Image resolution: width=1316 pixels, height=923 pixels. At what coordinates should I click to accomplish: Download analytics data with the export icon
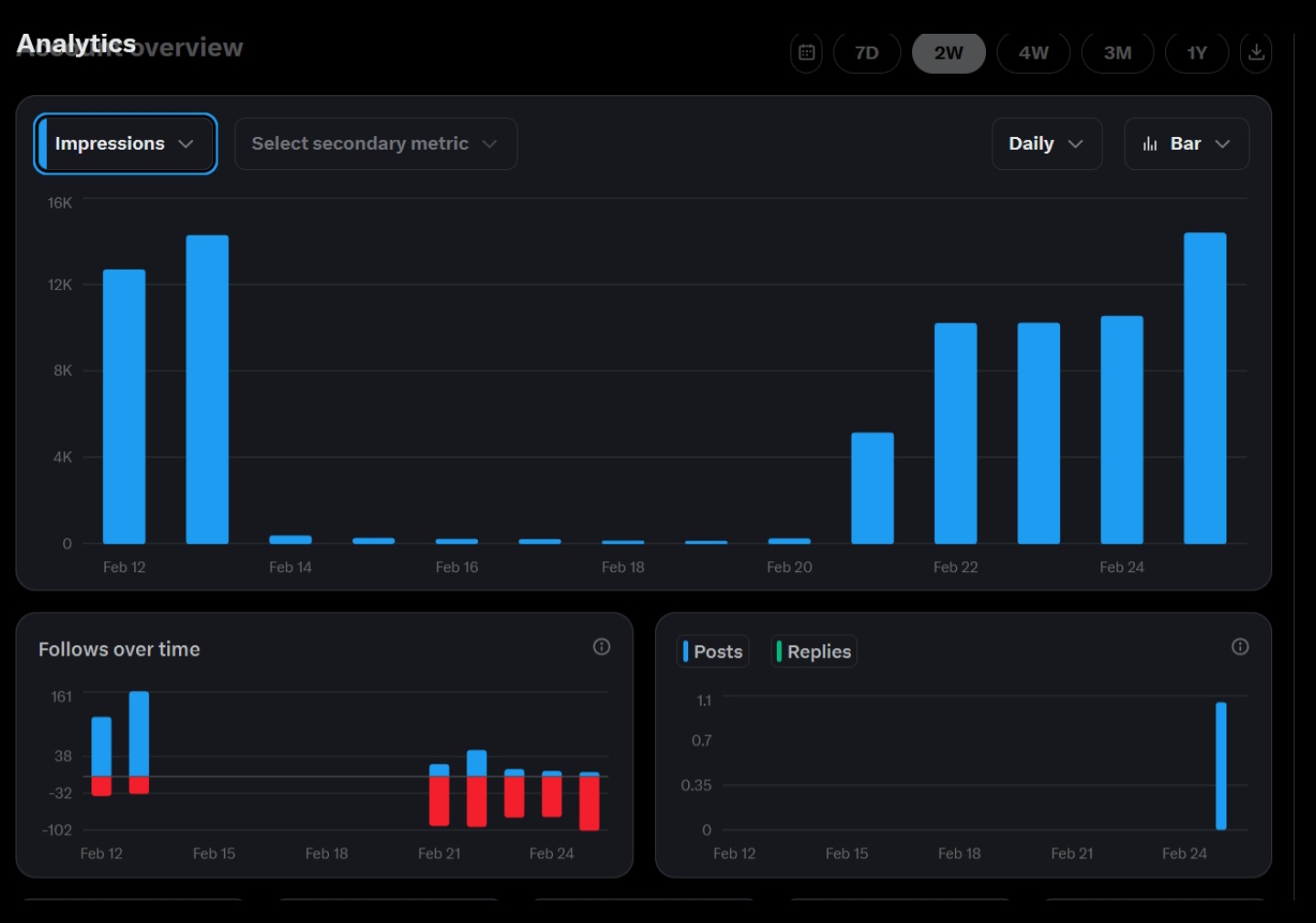click(1256, 53)
